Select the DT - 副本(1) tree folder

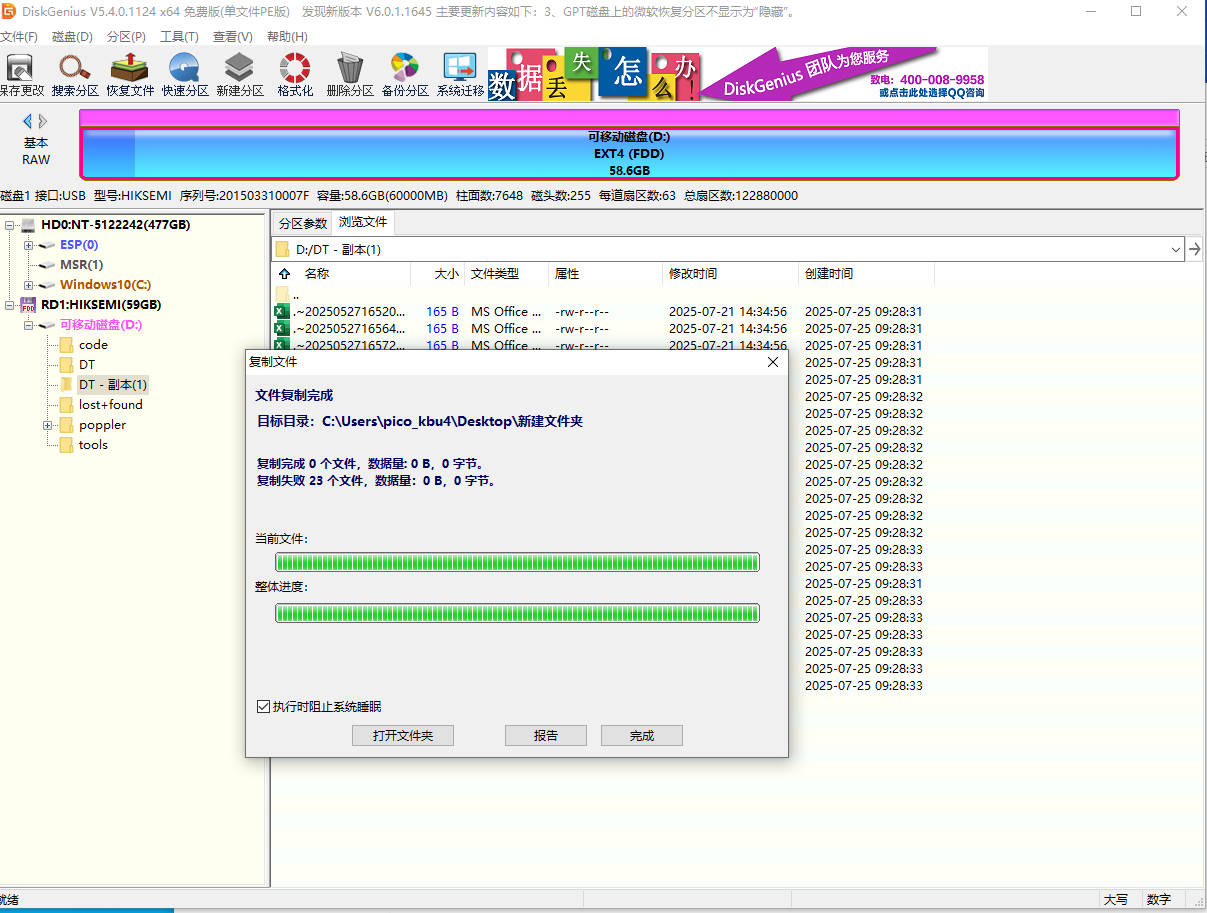coord(113,385)
